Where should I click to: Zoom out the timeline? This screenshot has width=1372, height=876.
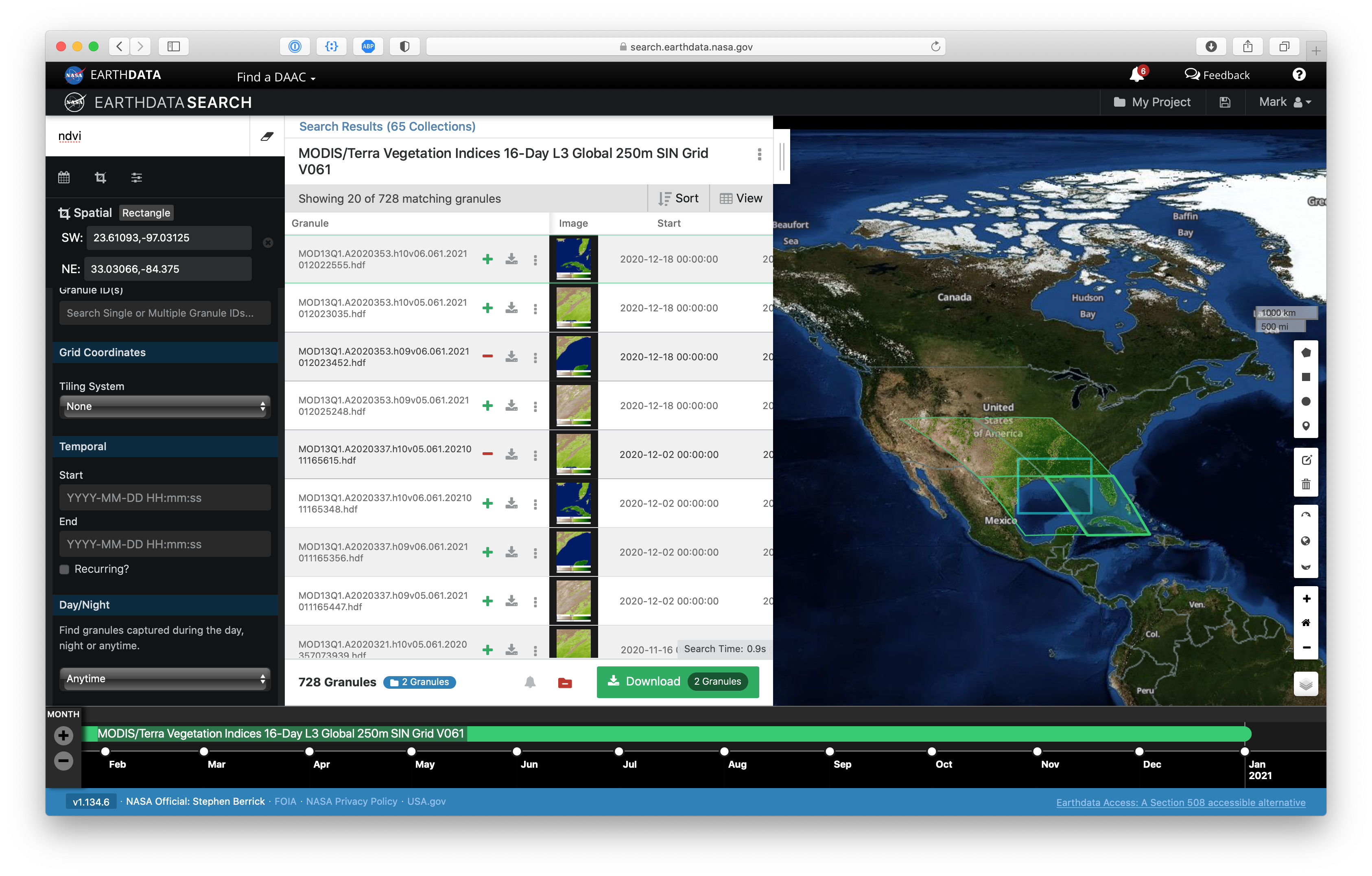(x=64, y=761)
